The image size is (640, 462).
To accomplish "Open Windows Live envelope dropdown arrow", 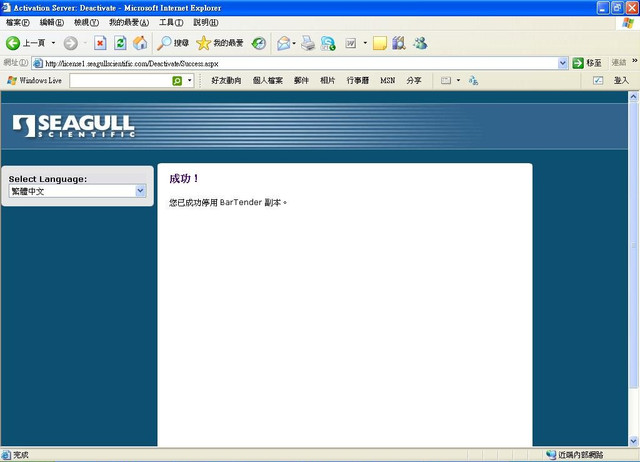I will coord(458,80).
